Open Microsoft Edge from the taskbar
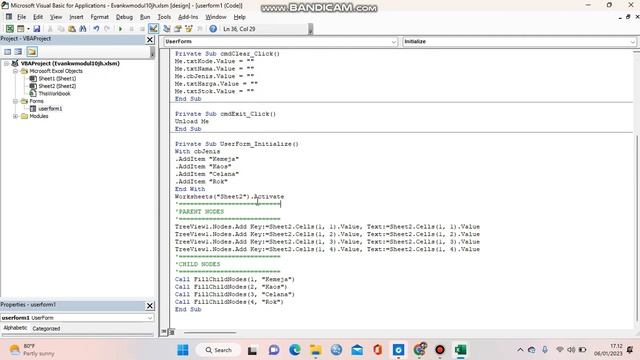Image resolution: width=640 pixels, height=360 pixels. point(295,350)
